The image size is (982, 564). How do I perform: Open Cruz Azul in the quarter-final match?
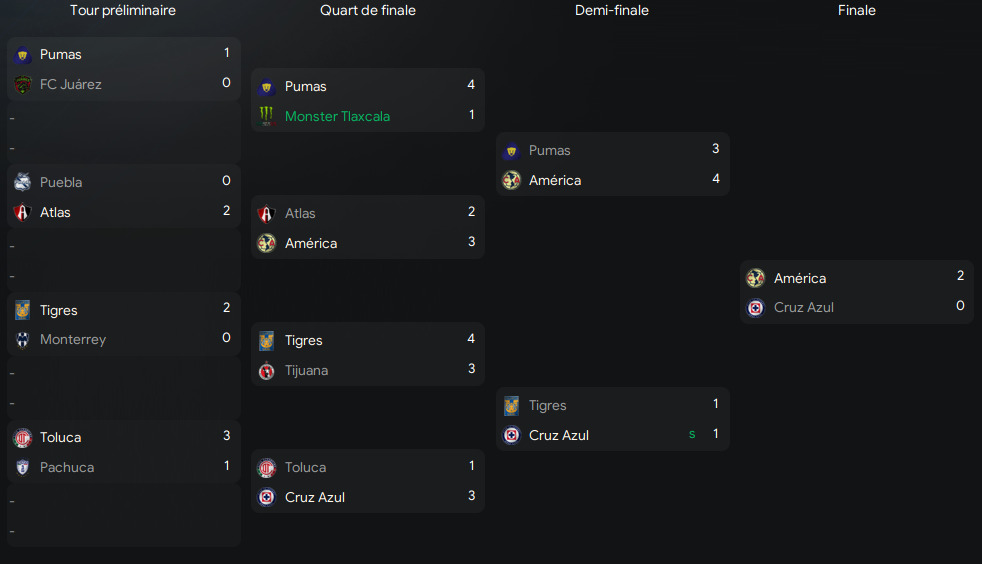(316, 497)
